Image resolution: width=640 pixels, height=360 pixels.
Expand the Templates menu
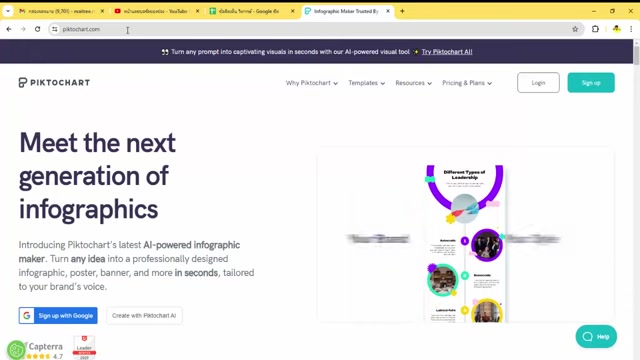click(367, 83)
